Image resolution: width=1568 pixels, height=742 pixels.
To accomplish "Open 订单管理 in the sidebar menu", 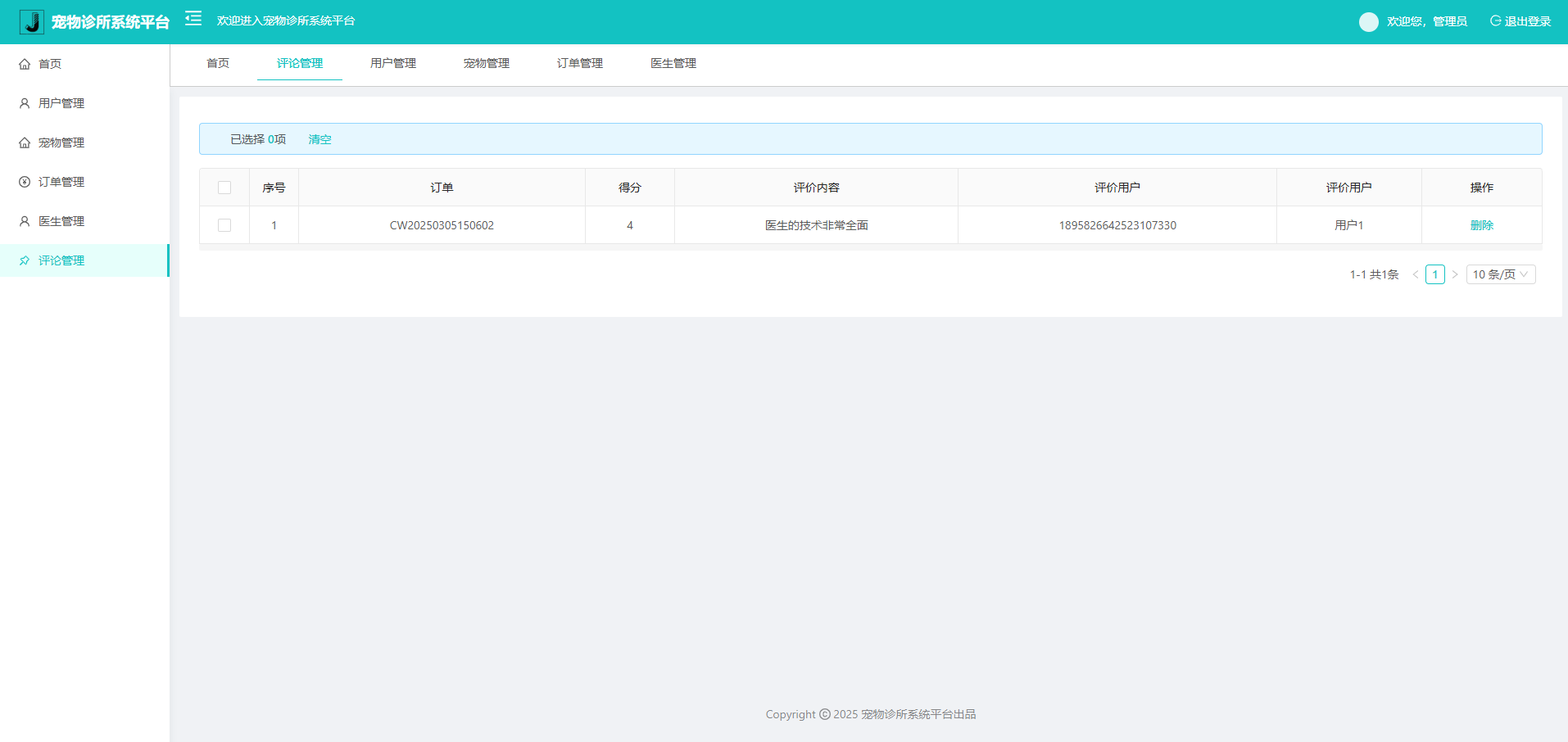I will (x=84, y=182).
